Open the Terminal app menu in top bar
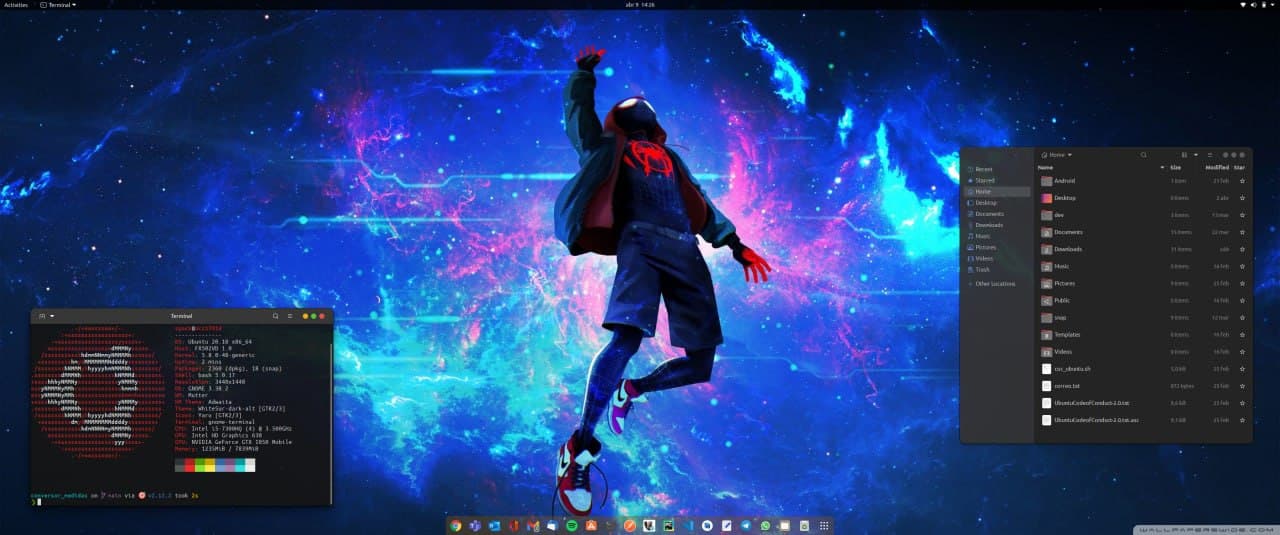The width and height of the screenshot is (1280, 535). (58, 5)
